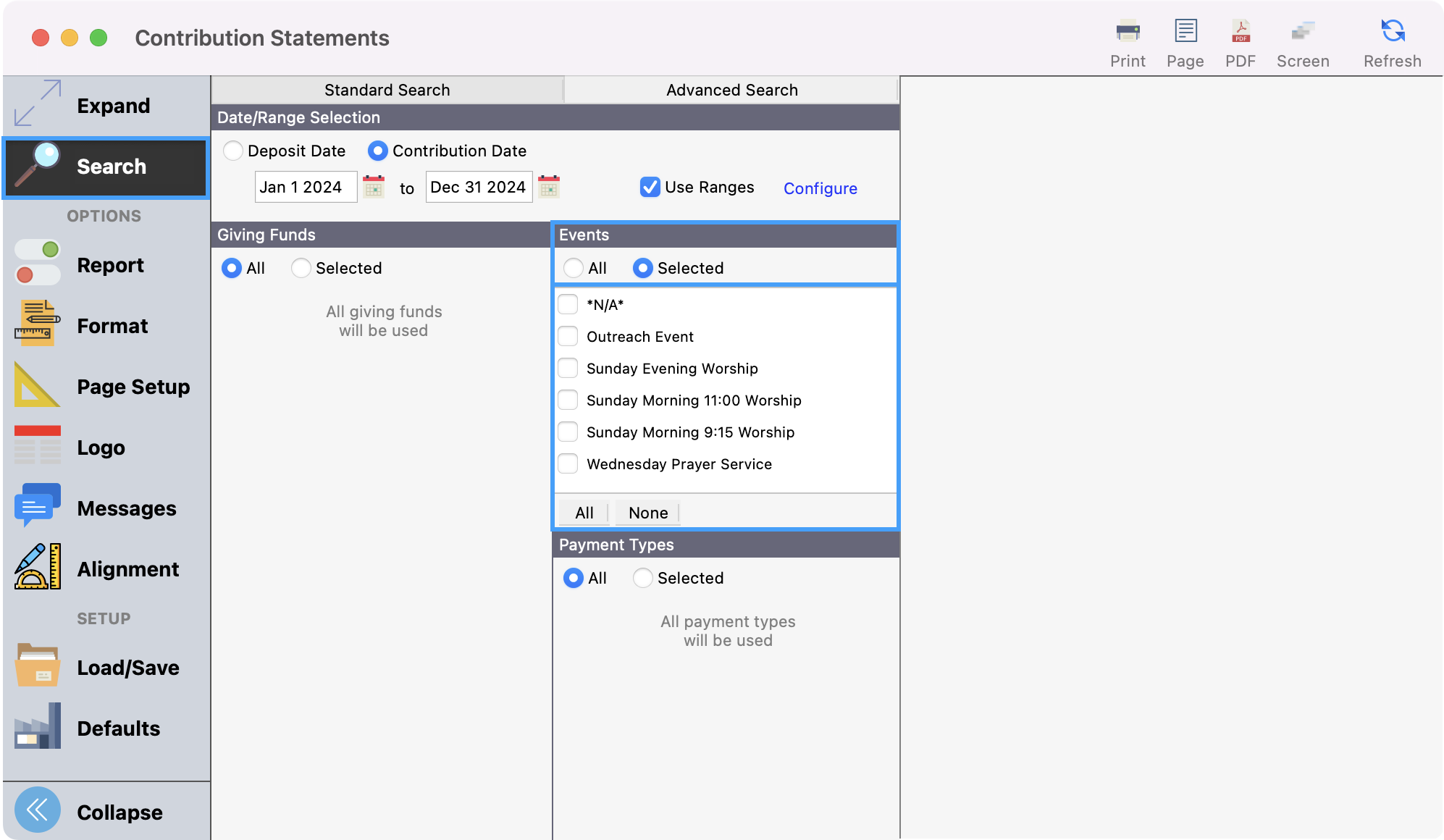Open calendar picker for end date
1444x840 pixels.
[549, 188]
